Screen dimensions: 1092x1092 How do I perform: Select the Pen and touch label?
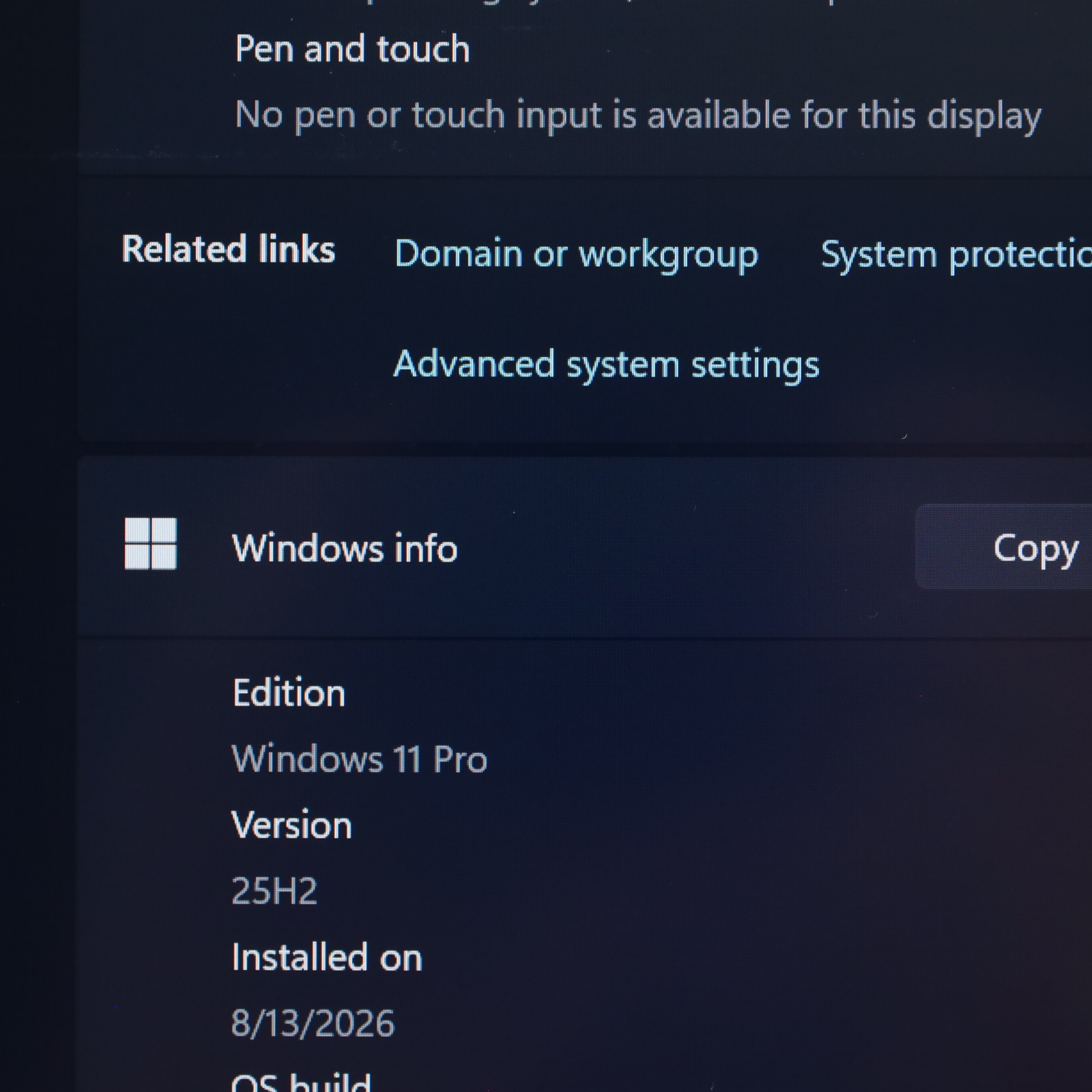coord(352,49)
